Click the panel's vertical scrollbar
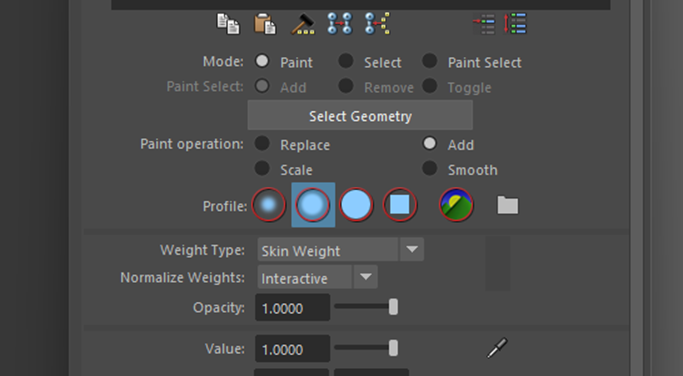The image size is (683, 376). click(636, 188)
